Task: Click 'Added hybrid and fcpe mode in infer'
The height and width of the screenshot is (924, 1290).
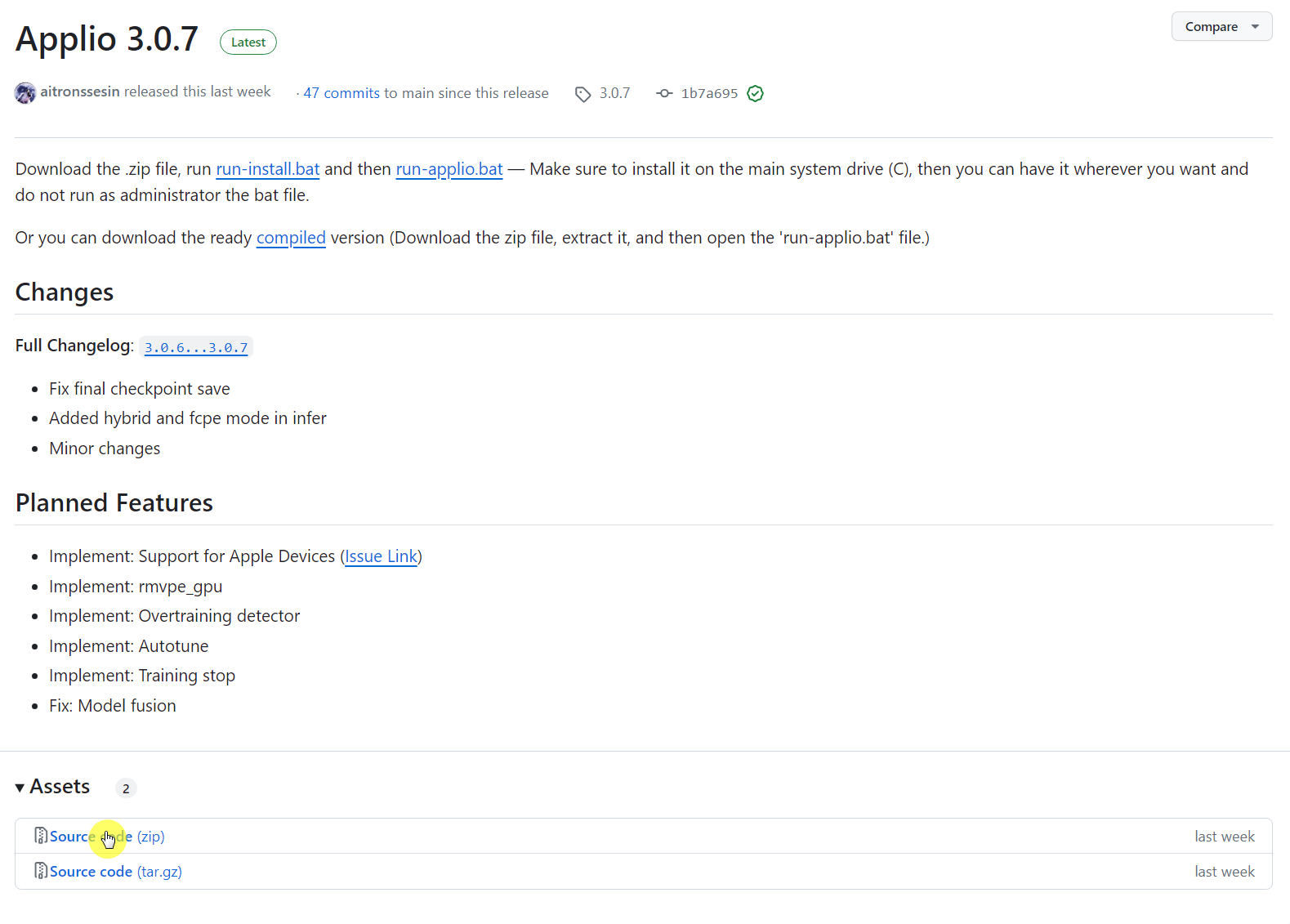Action: point(188,418)
